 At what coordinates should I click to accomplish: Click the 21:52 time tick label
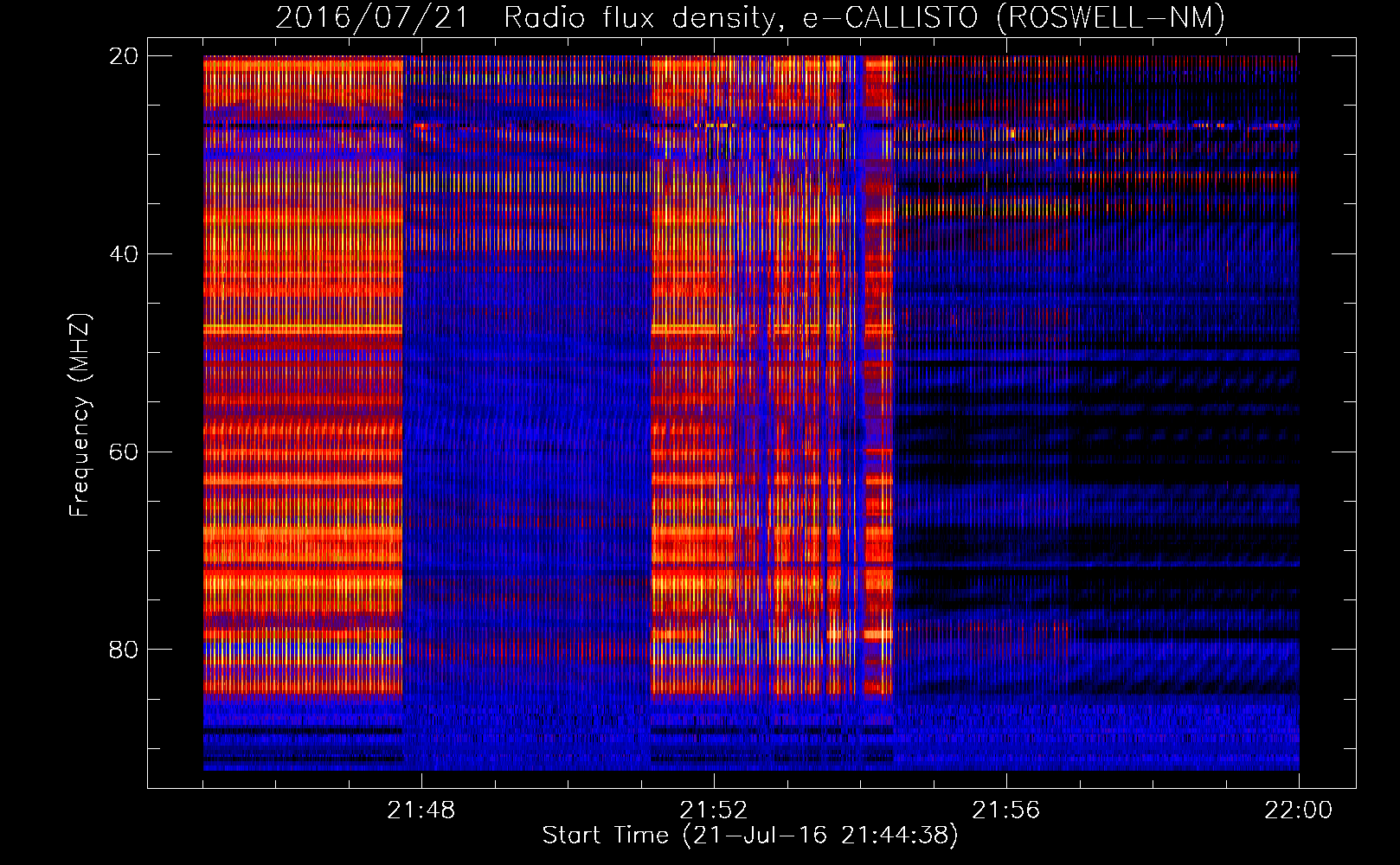714,811
